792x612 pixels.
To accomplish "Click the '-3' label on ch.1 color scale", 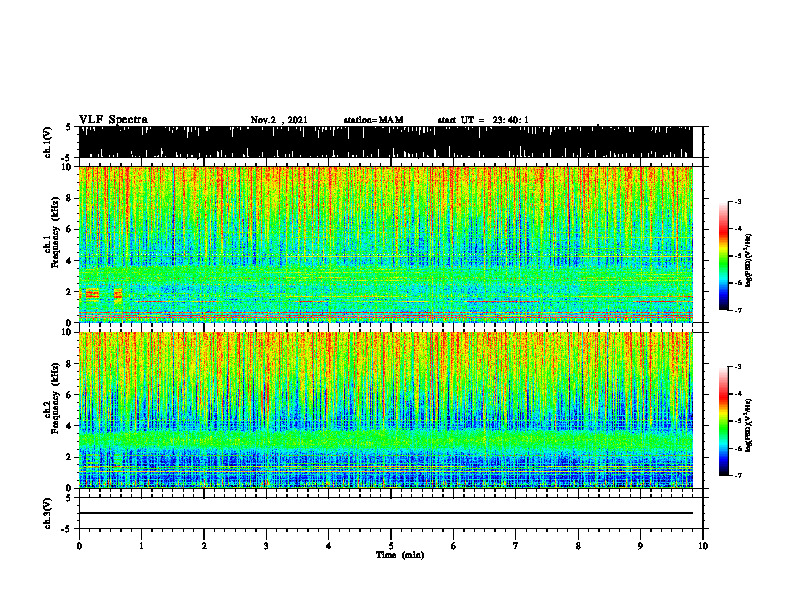I will coord(738,201).
